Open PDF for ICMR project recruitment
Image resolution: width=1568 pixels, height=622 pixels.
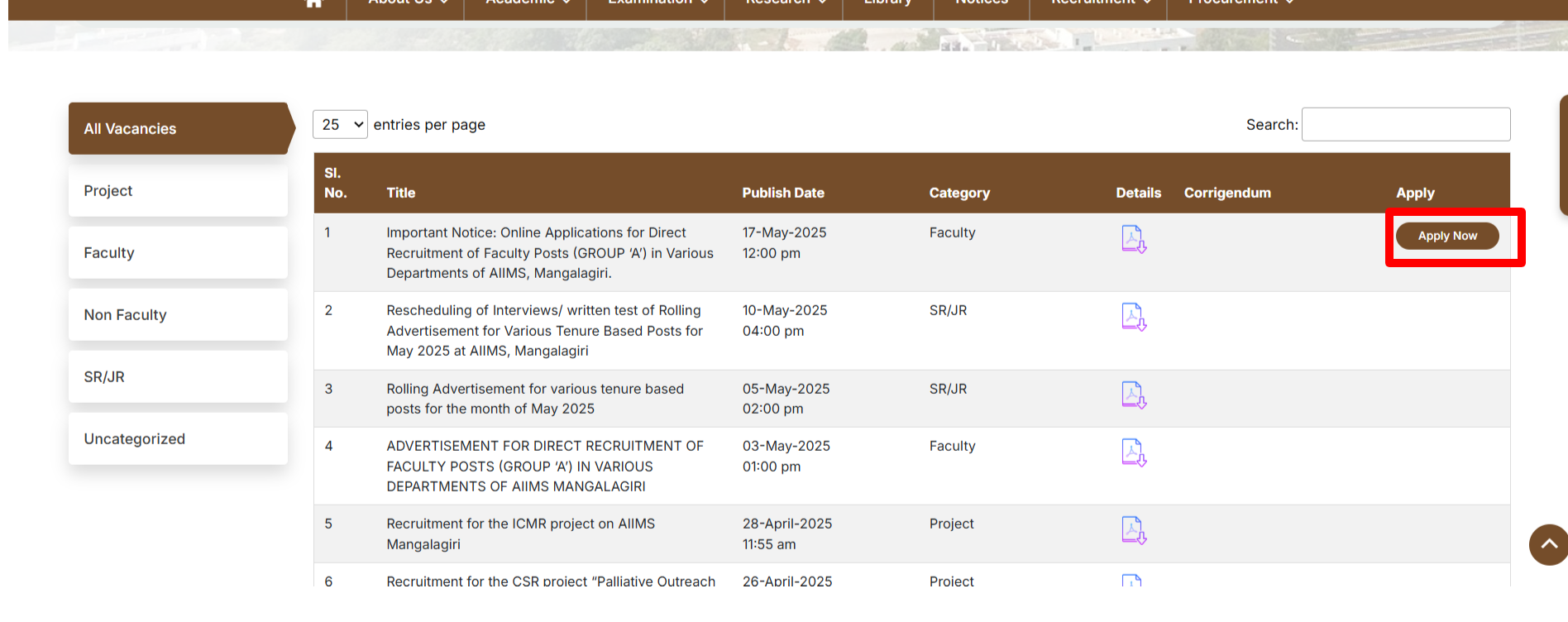[1133, 530]
